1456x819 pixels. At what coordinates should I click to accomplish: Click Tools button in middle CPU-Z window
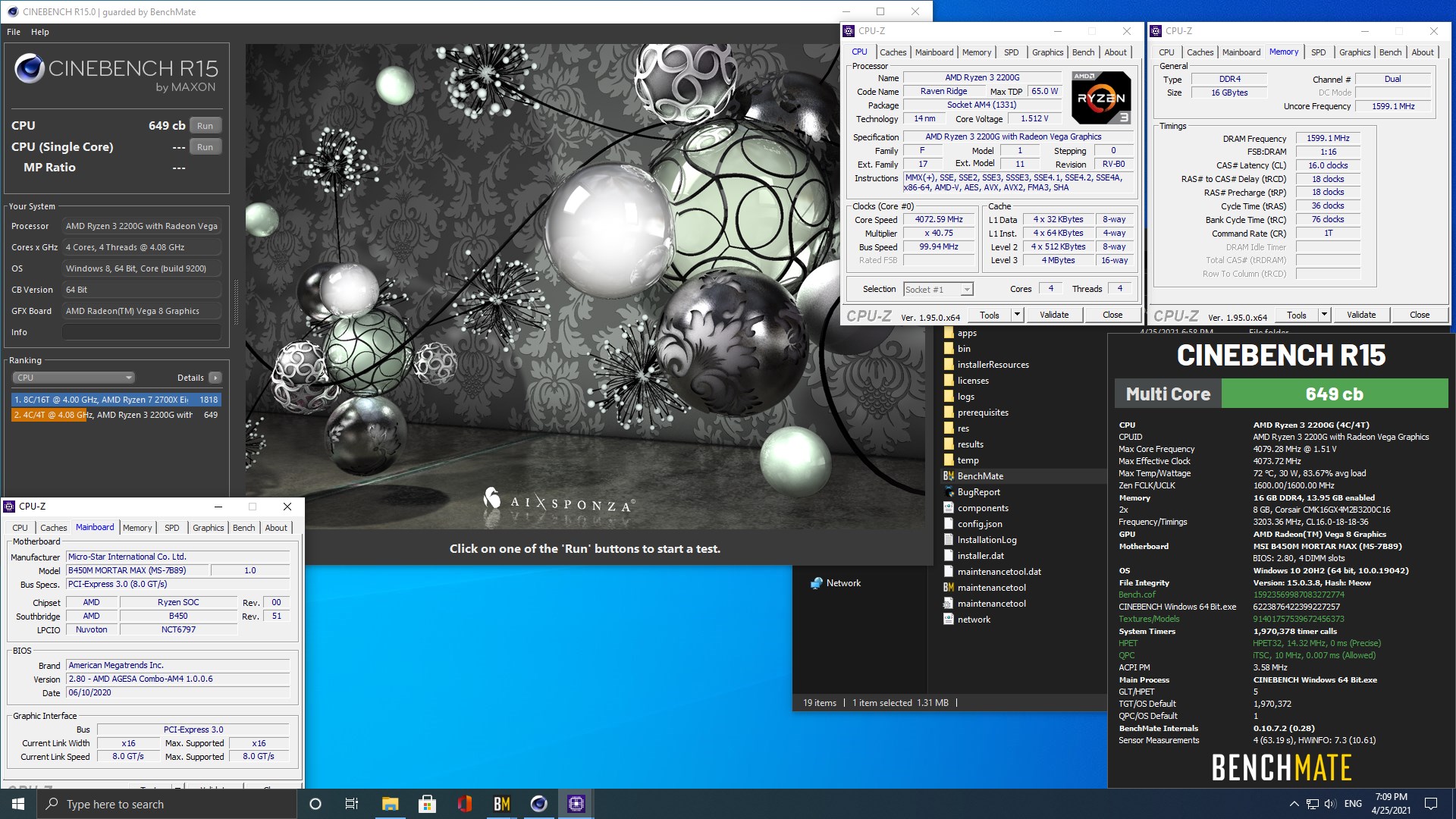pos(990,315)
